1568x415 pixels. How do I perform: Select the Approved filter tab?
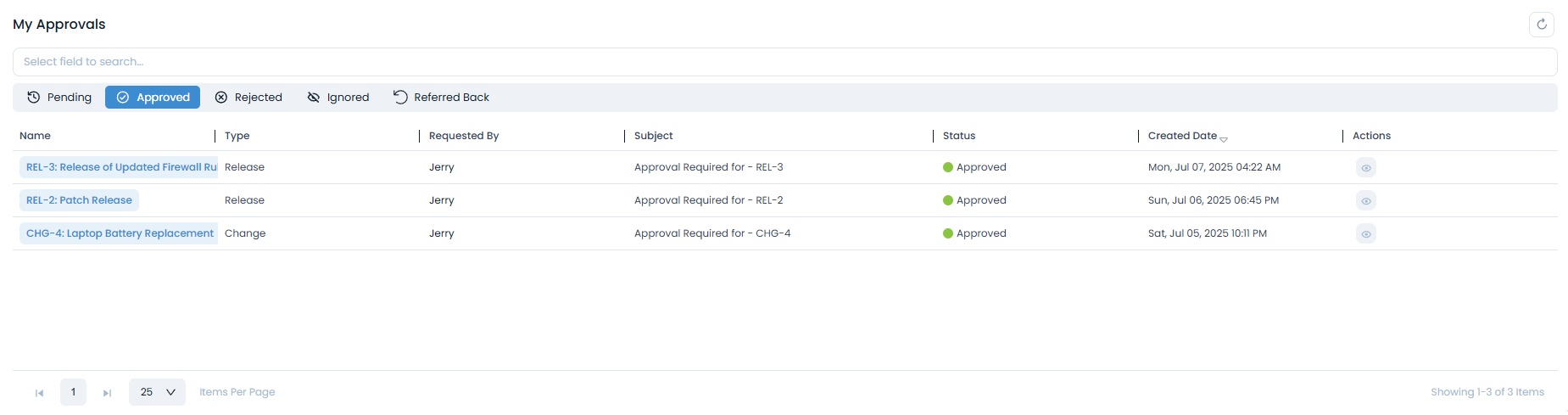coord(153,98)
